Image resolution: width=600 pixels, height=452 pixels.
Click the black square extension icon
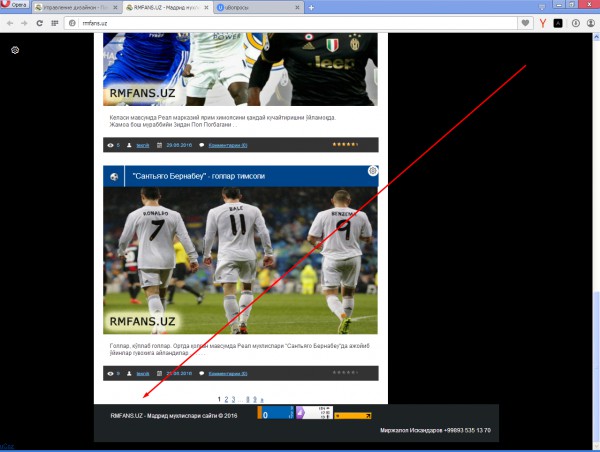pyautogui.click(x=558, y=23)
